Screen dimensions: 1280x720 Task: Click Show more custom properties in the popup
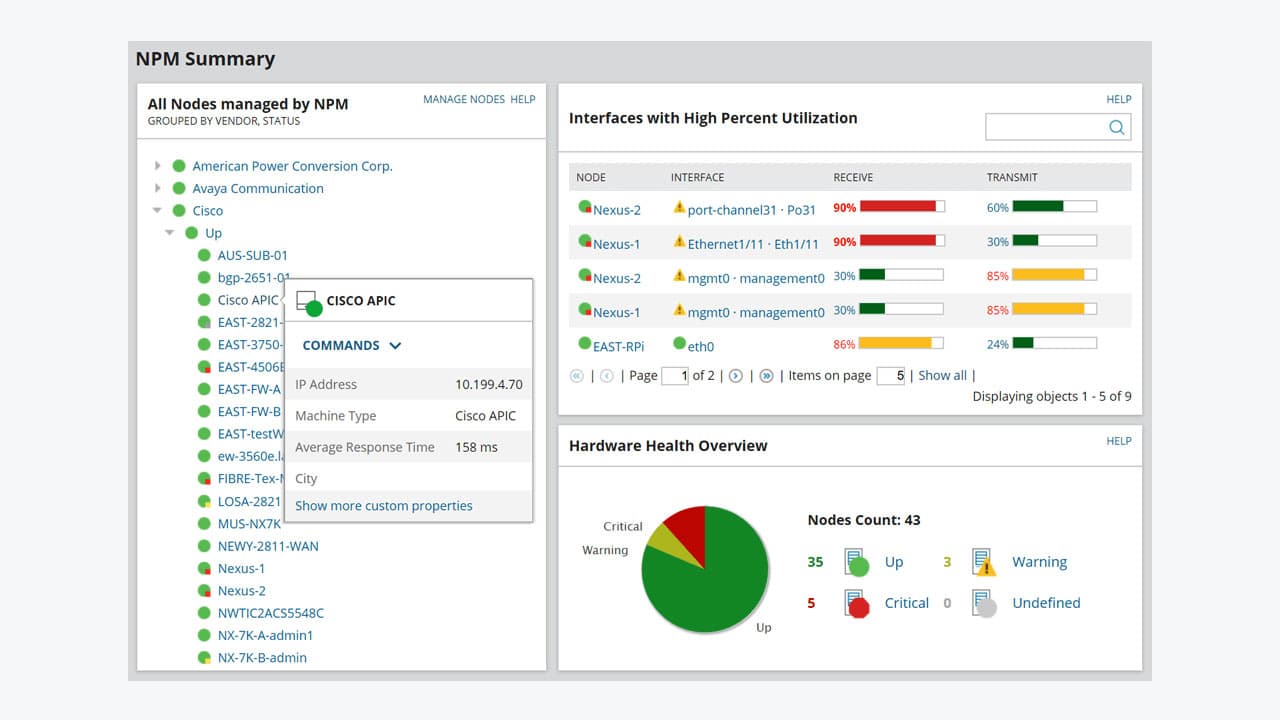click(383, 505)
